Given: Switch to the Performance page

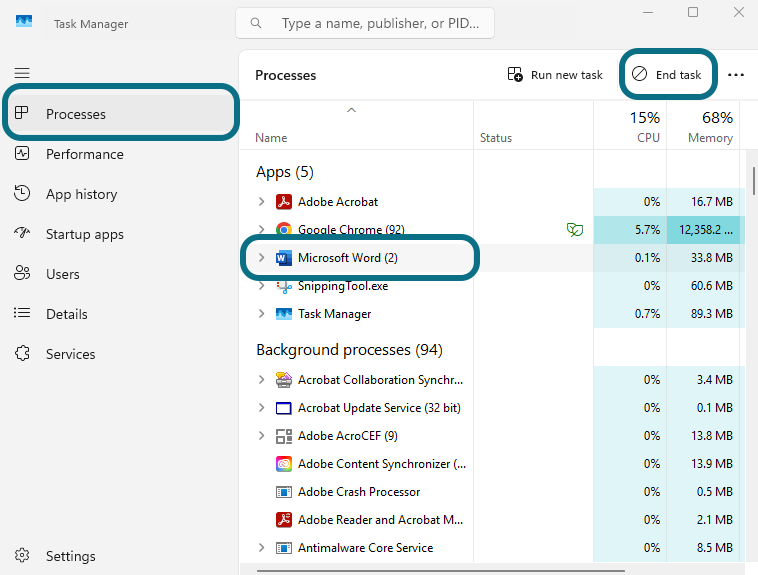Looking at the screenshot, I should [x=121, y=154].
